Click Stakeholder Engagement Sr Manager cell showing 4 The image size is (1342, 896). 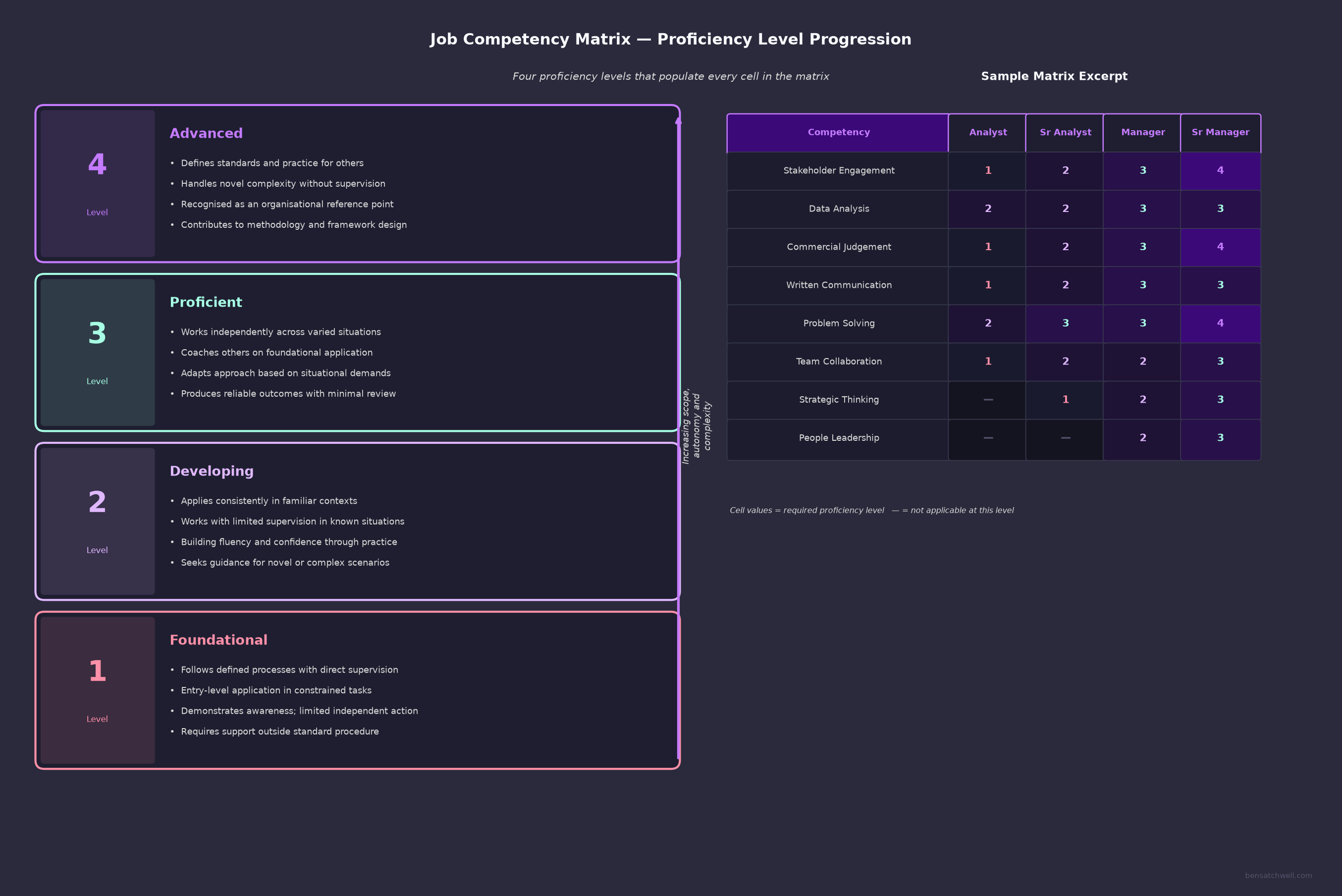click(1220, 171)
